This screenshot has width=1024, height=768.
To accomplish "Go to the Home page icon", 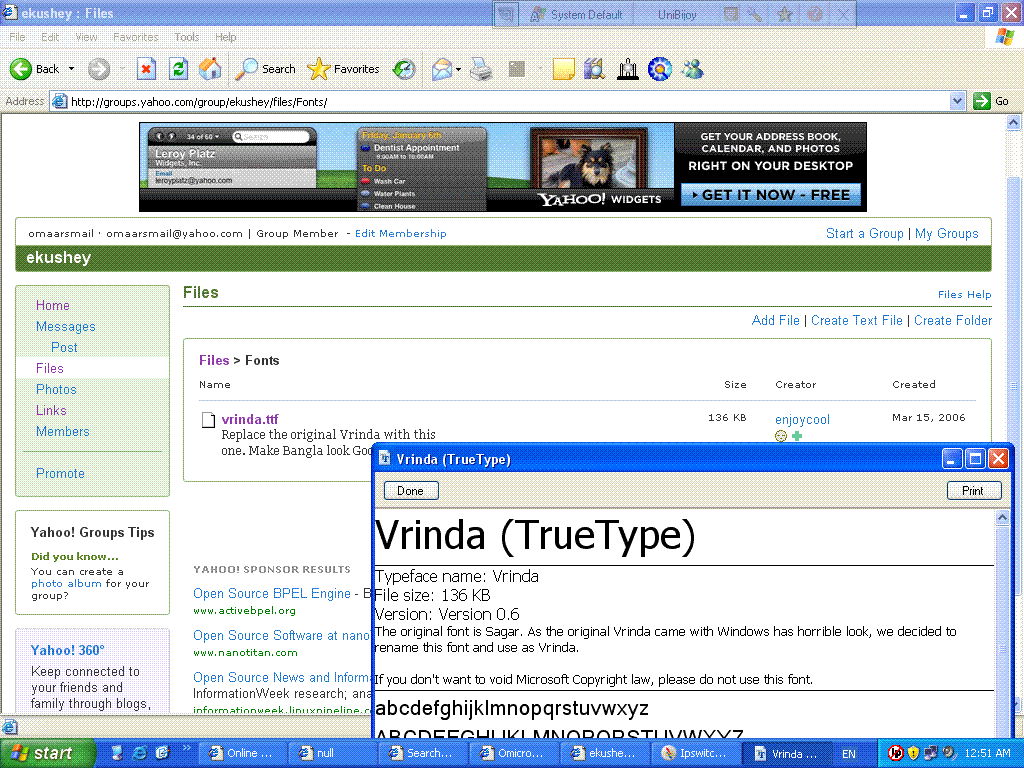I will [210, 69].
